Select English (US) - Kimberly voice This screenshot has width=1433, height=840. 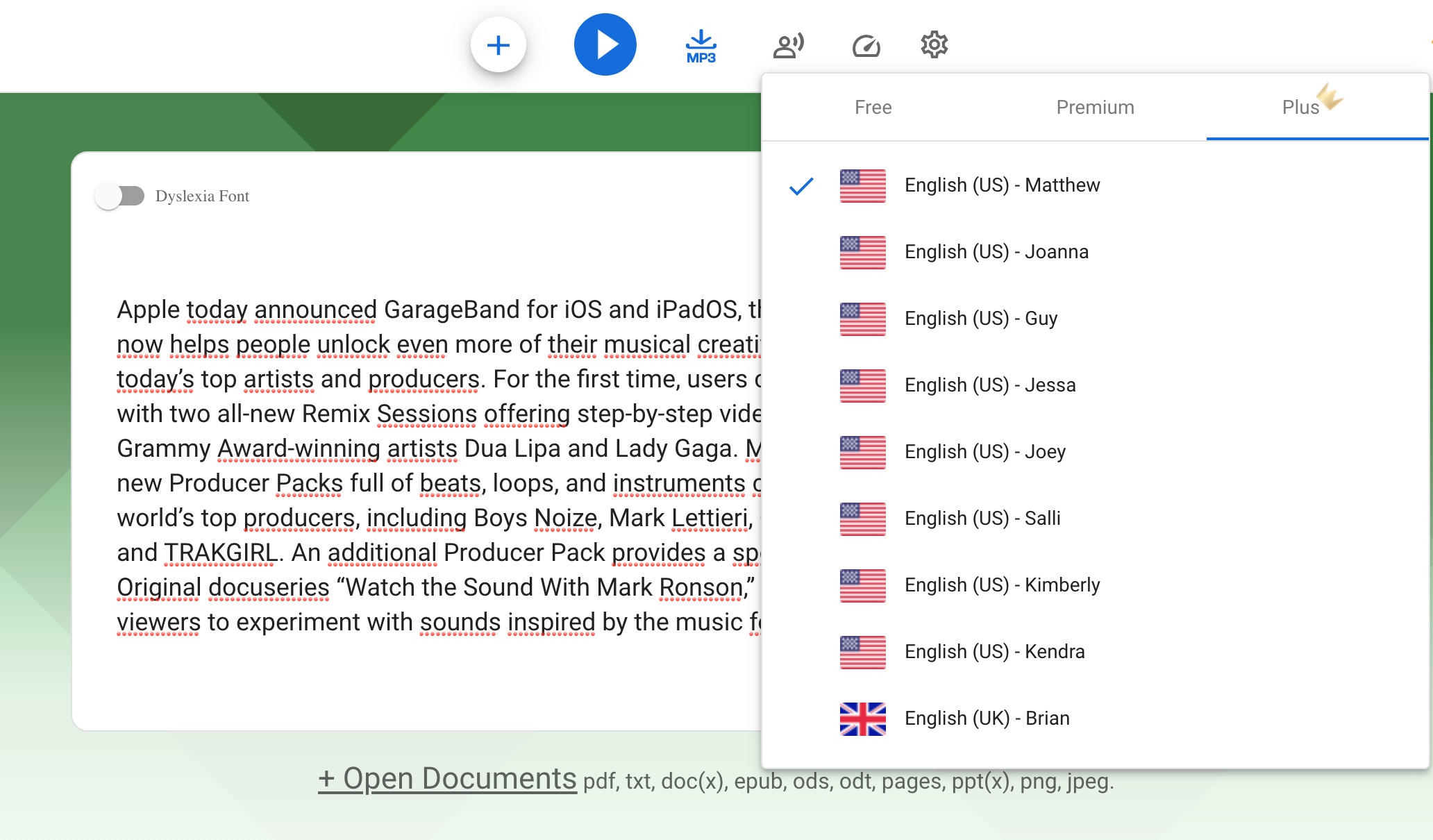coord(1001,585)
